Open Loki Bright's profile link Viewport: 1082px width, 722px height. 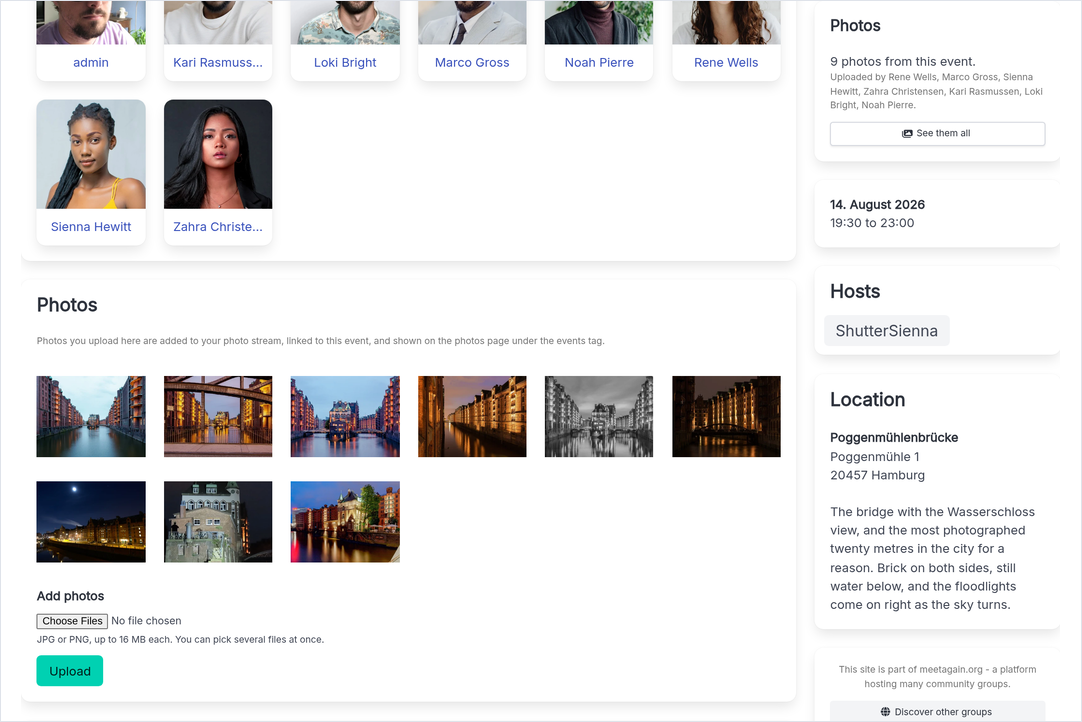tap(345, 62)
